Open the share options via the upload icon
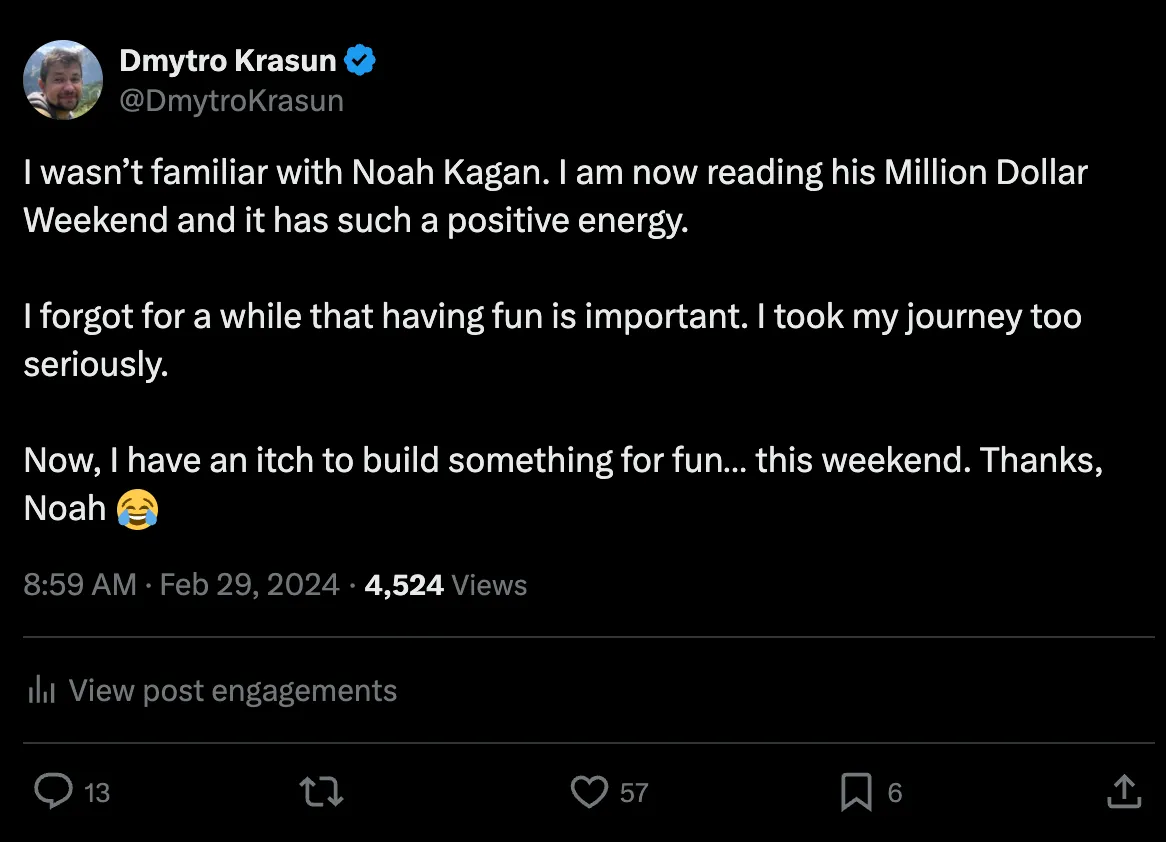1166x842 pixels. pyautogui.click(x=1124, y=791)
